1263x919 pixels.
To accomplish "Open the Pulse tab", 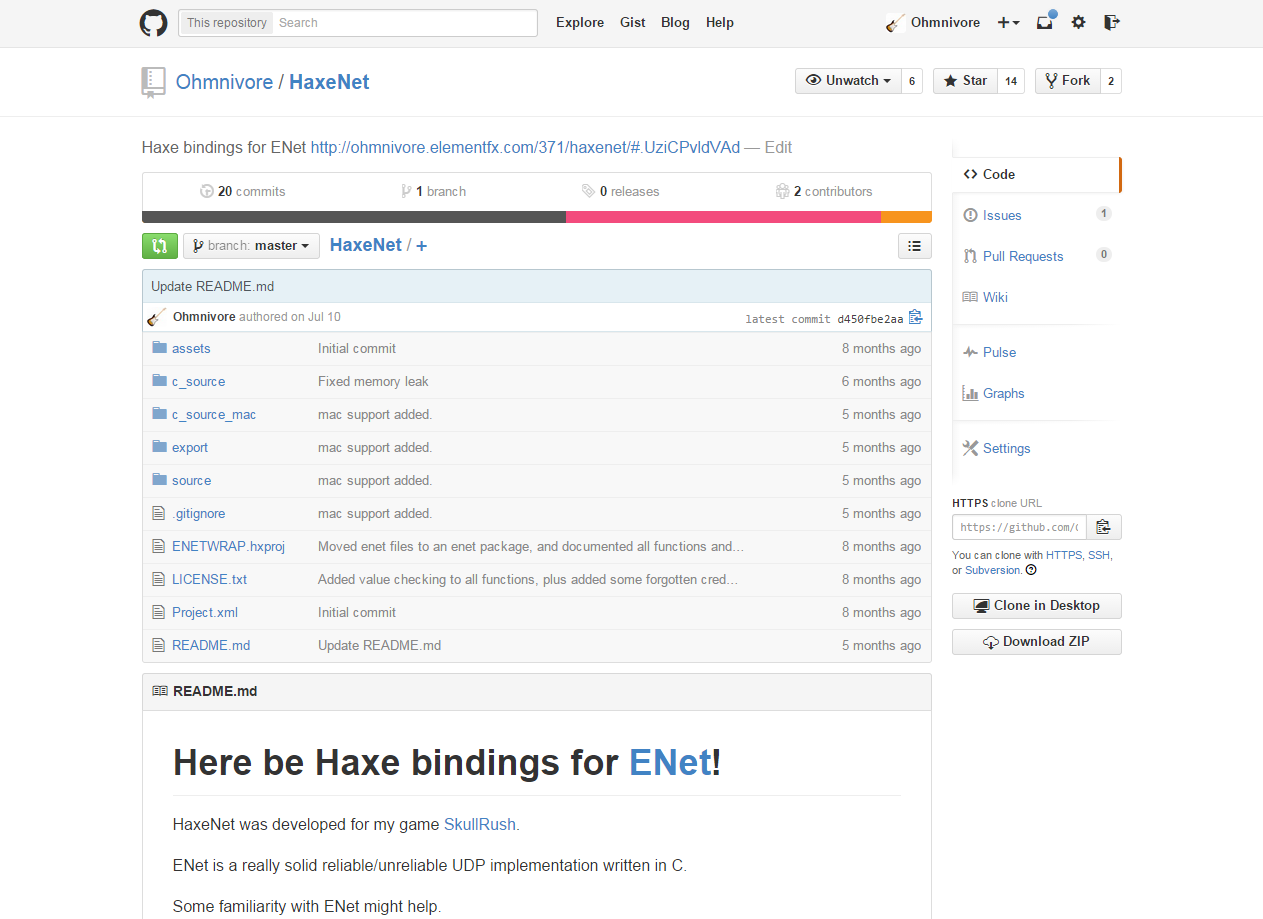I will click(x=1037, y=352).
